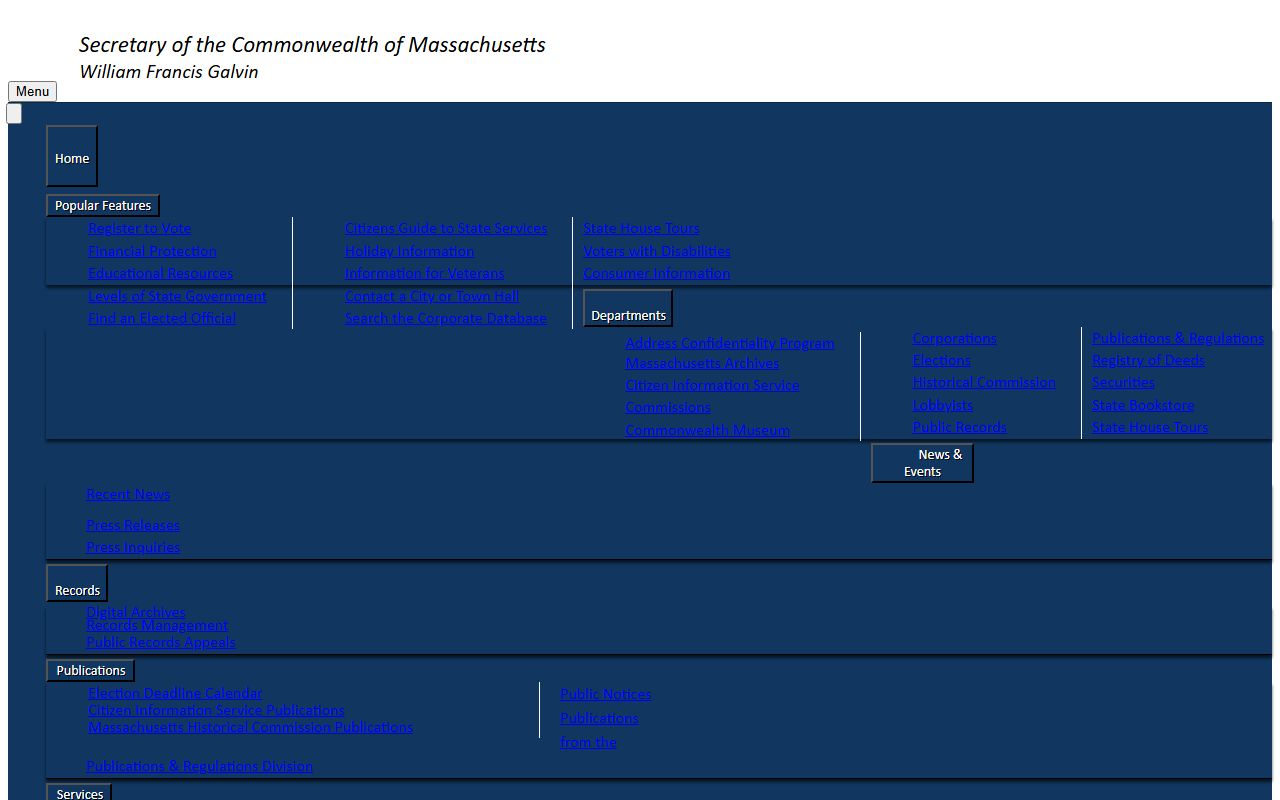Open the Publications menu button
This screenshot has width=1280, height=800.
tap(91, 670)
